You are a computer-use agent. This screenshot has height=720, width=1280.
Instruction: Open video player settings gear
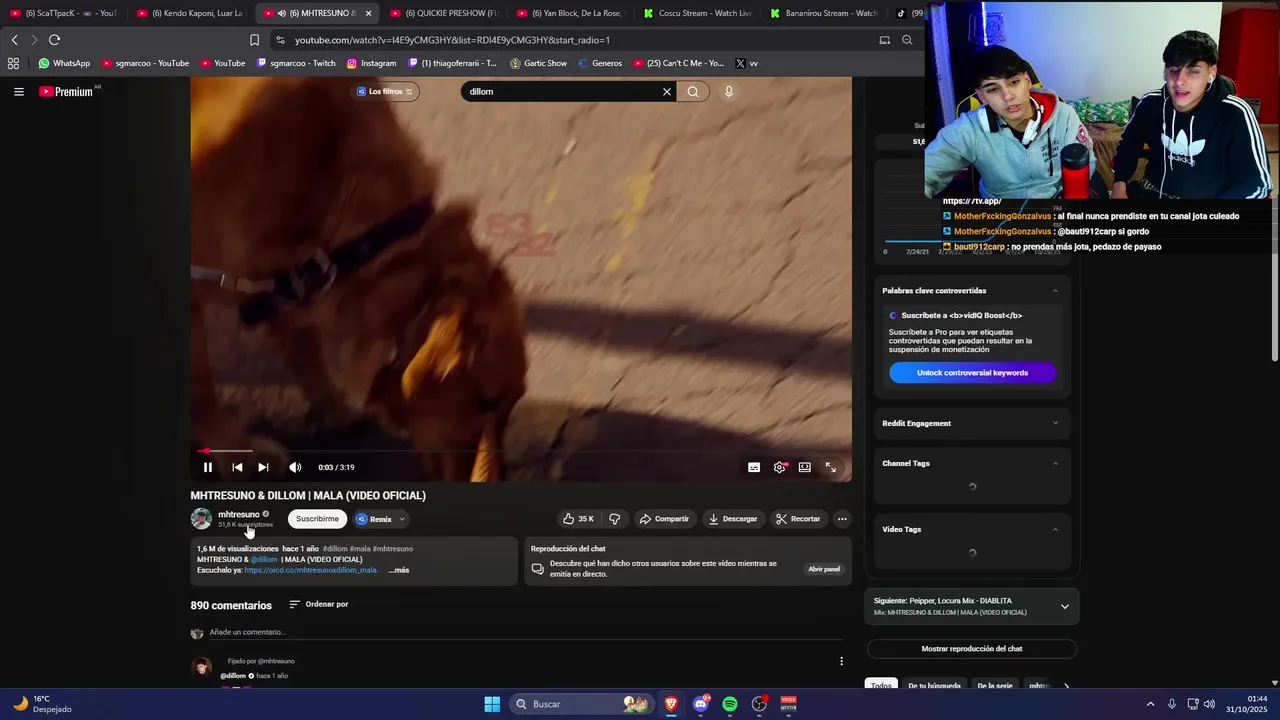click(x=780, y=467)
